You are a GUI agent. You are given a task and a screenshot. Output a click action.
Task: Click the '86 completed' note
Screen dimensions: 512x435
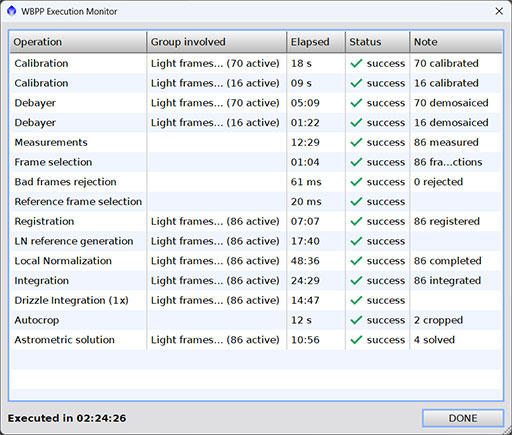(448, 261)
